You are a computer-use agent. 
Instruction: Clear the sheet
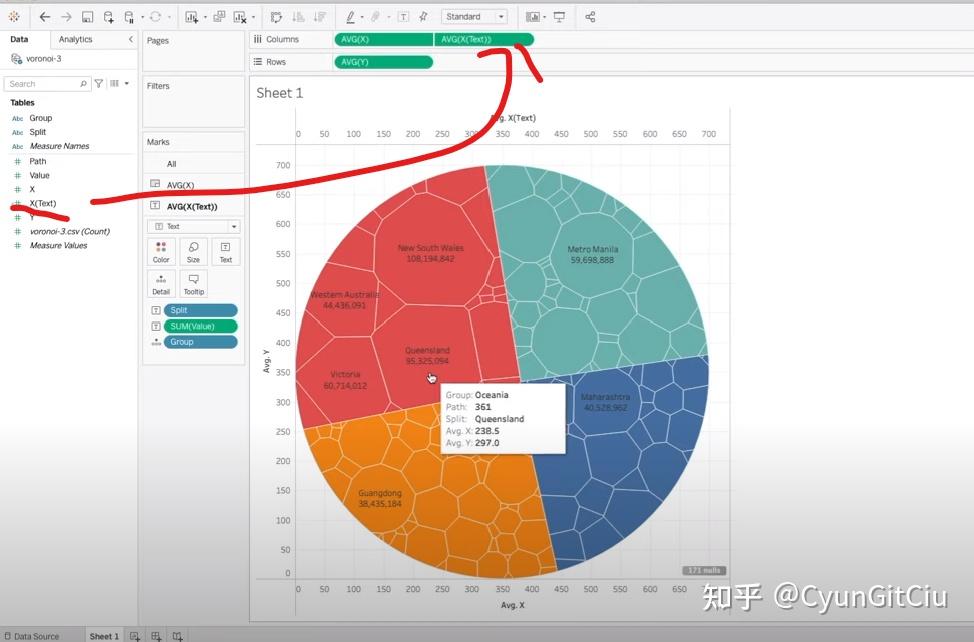click(240, 17)
